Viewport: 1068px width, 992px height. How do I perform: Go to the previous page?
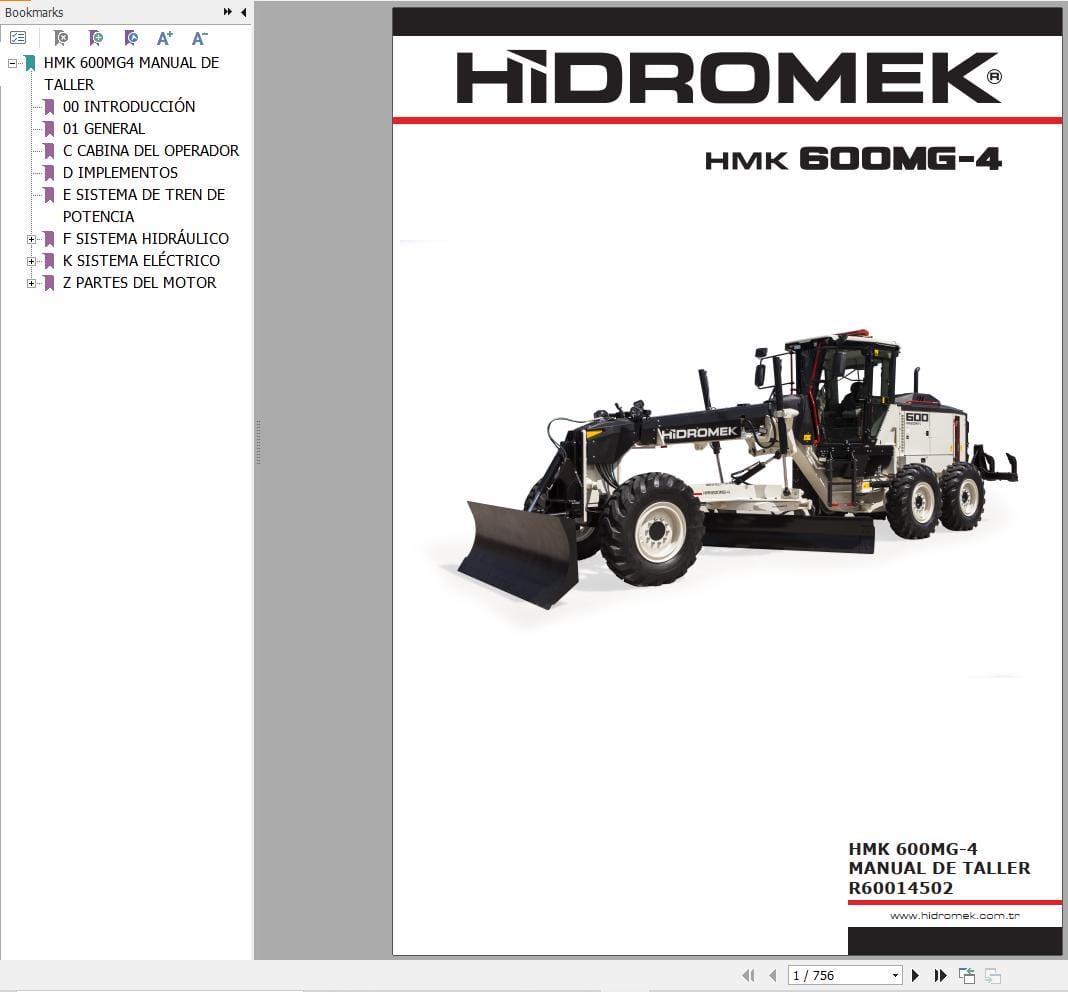coord(772,976)
